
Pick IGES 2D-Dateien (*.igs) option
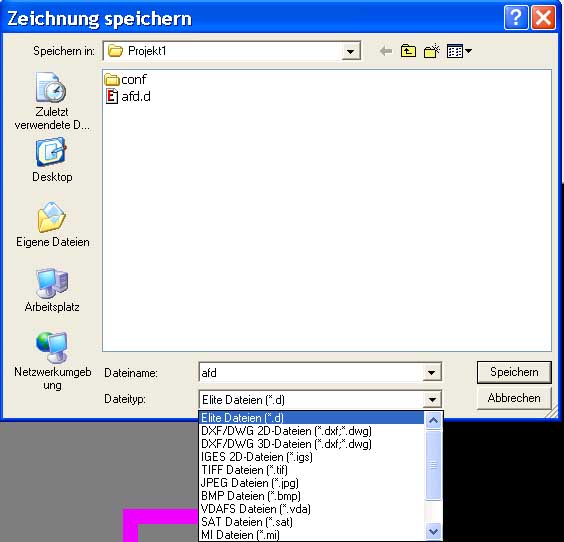pos(257,457)
